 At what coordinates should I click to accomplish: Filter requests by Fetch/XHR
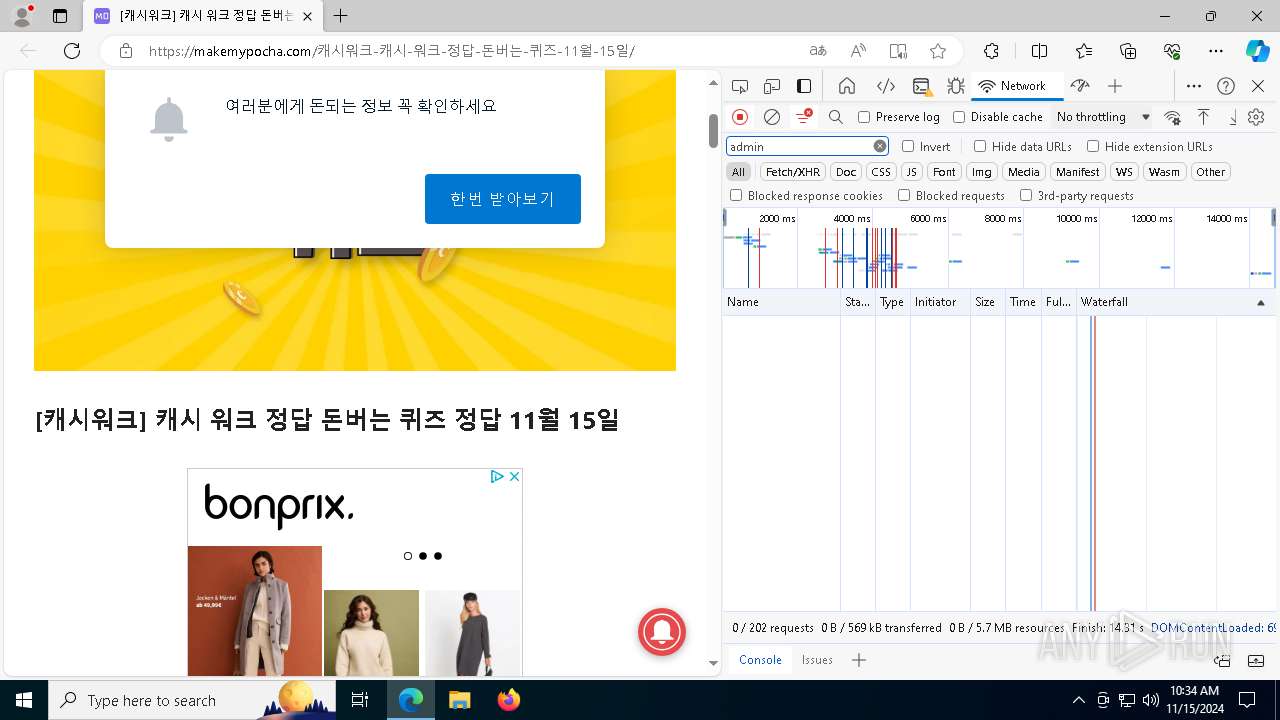point(793,172)
